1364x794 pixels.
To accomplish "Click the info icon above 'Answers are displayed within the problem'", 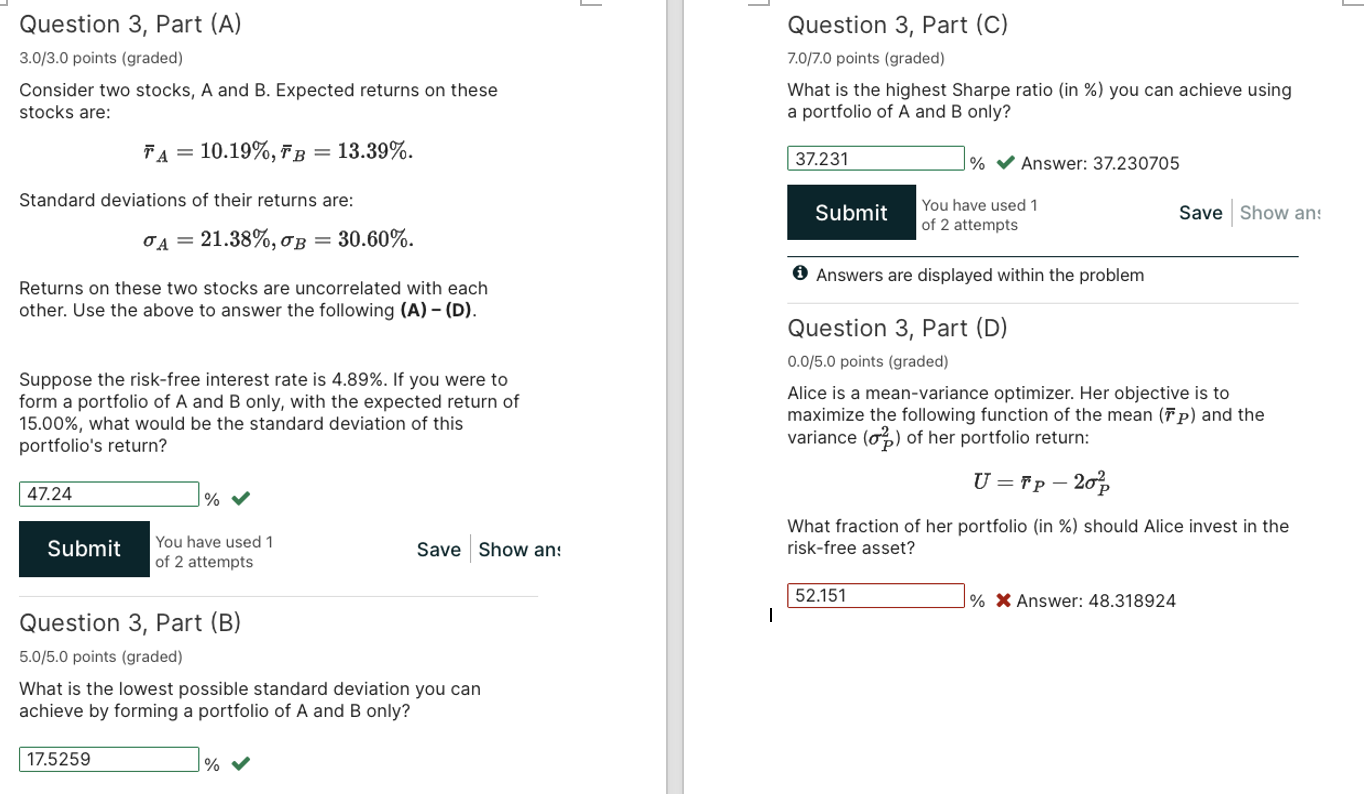I will pyautogui.click(x=798, y=275).
